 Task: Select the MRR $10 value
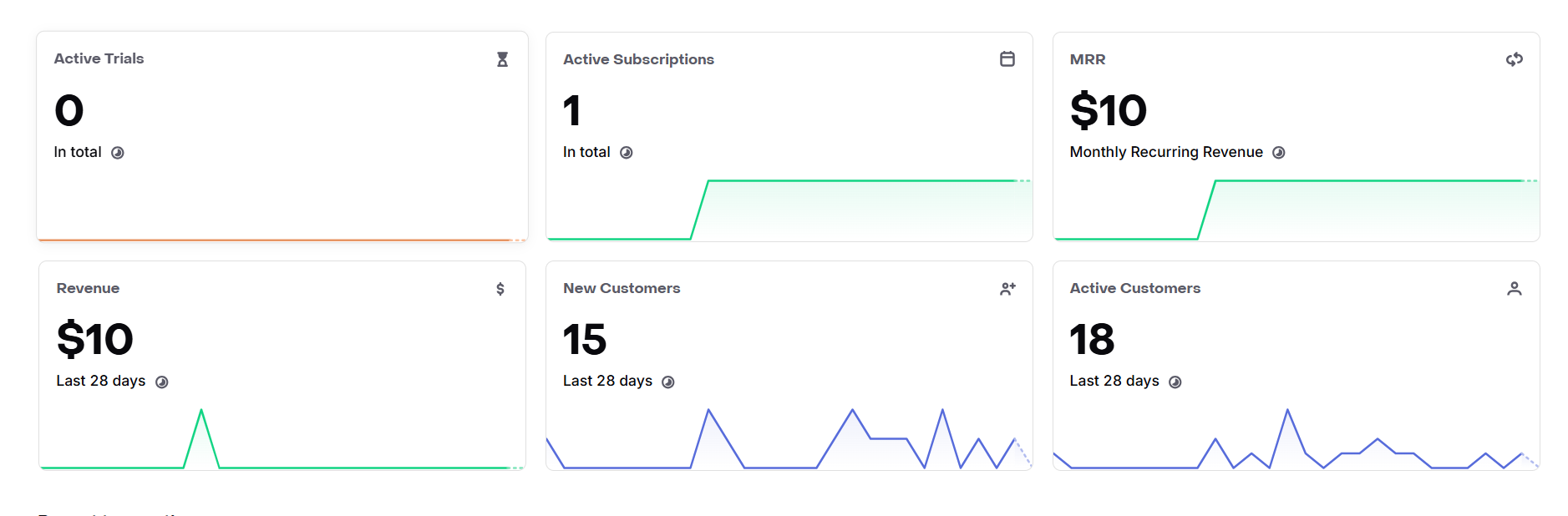(x=1108, y=110)
